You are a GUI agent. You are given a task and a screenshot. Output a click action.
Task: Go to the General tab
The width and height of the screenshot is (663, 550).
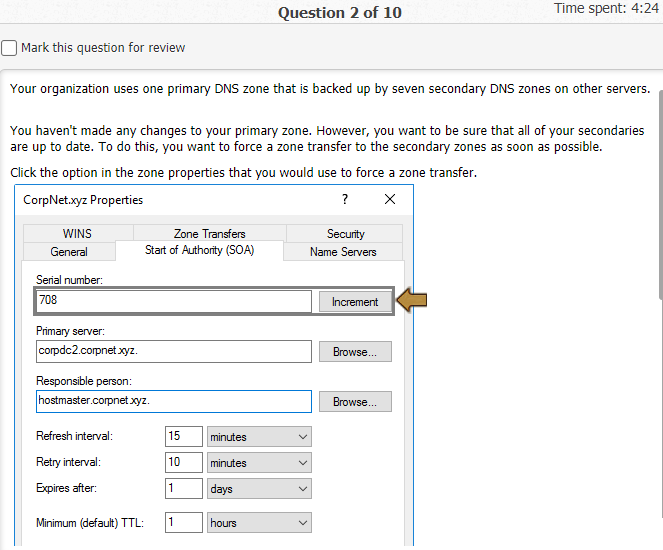tap(69, 251)
